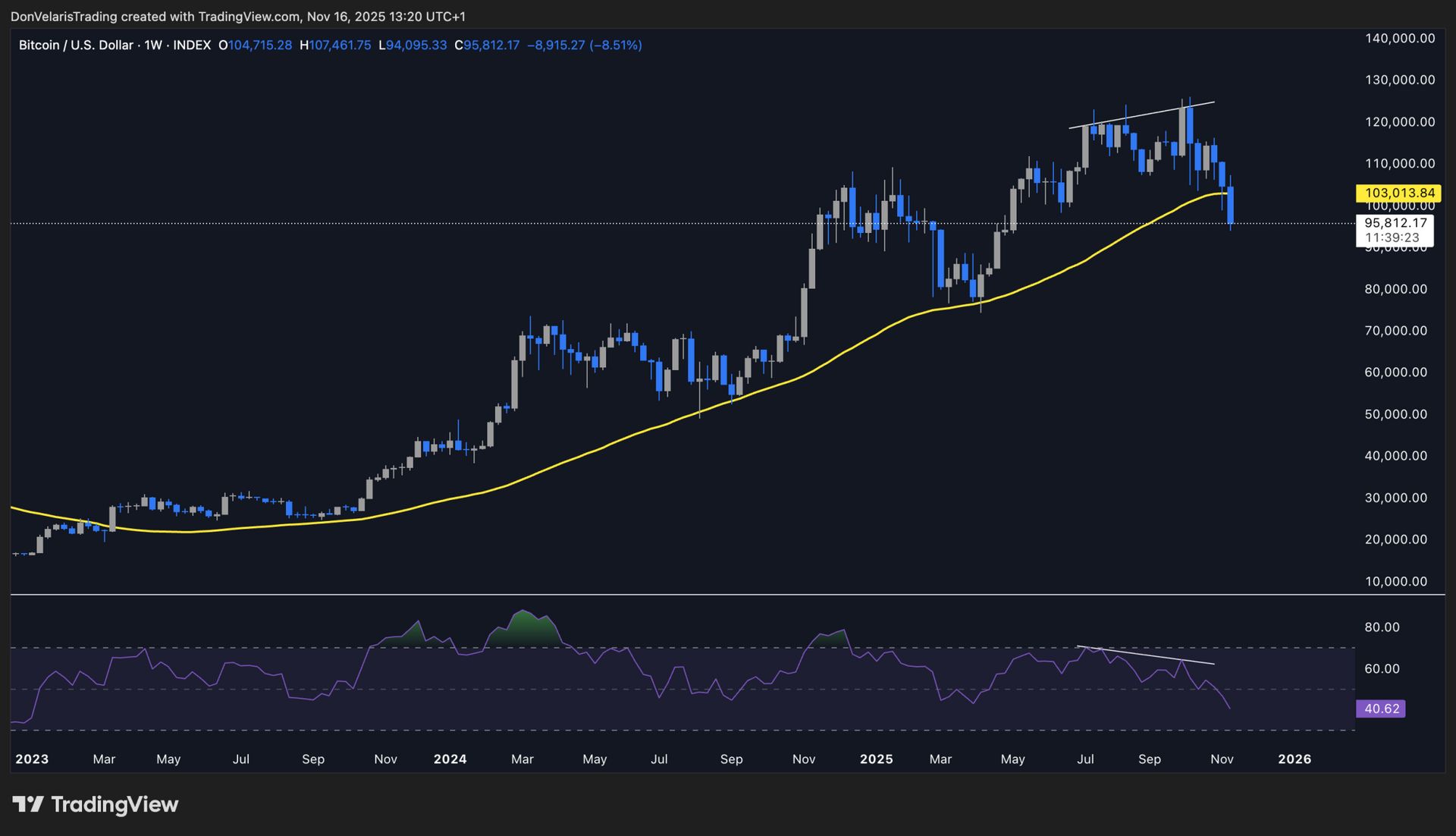Select the purple RSI value label 40.62
This screenshot has width=1456, height=836.
click(1381, 709)
